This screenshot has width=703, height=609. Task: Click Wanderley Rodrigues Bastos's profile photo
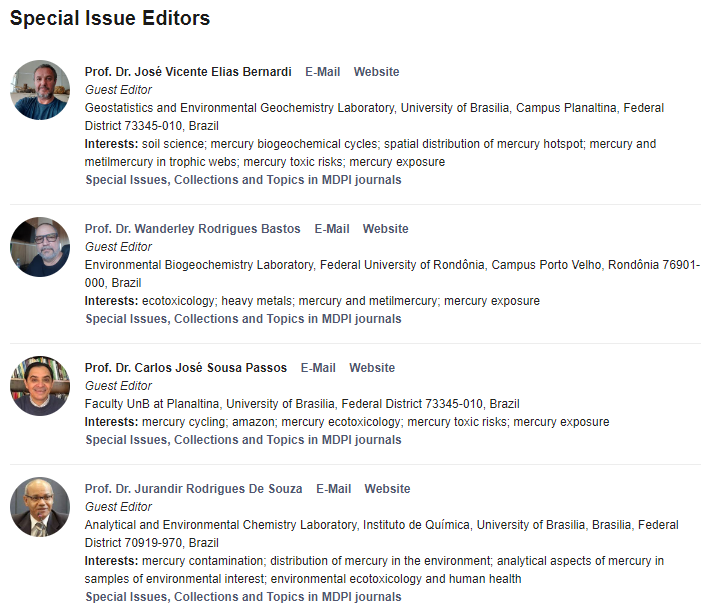pos(40,247)
